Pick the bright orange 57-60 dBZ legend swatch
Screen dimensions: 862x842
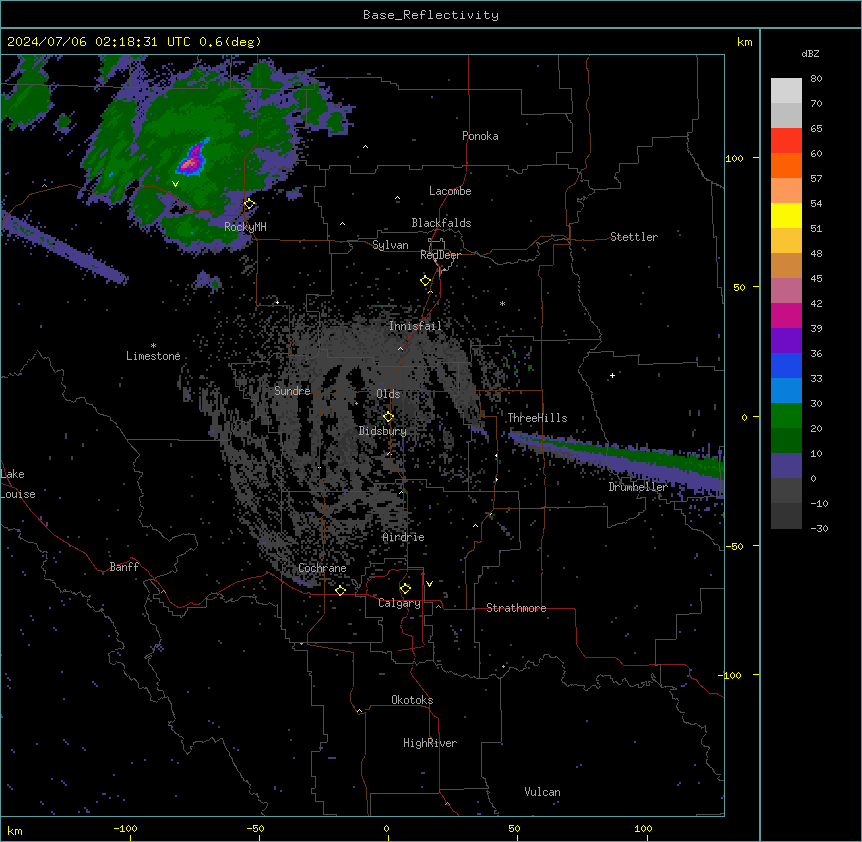[786, 165]
